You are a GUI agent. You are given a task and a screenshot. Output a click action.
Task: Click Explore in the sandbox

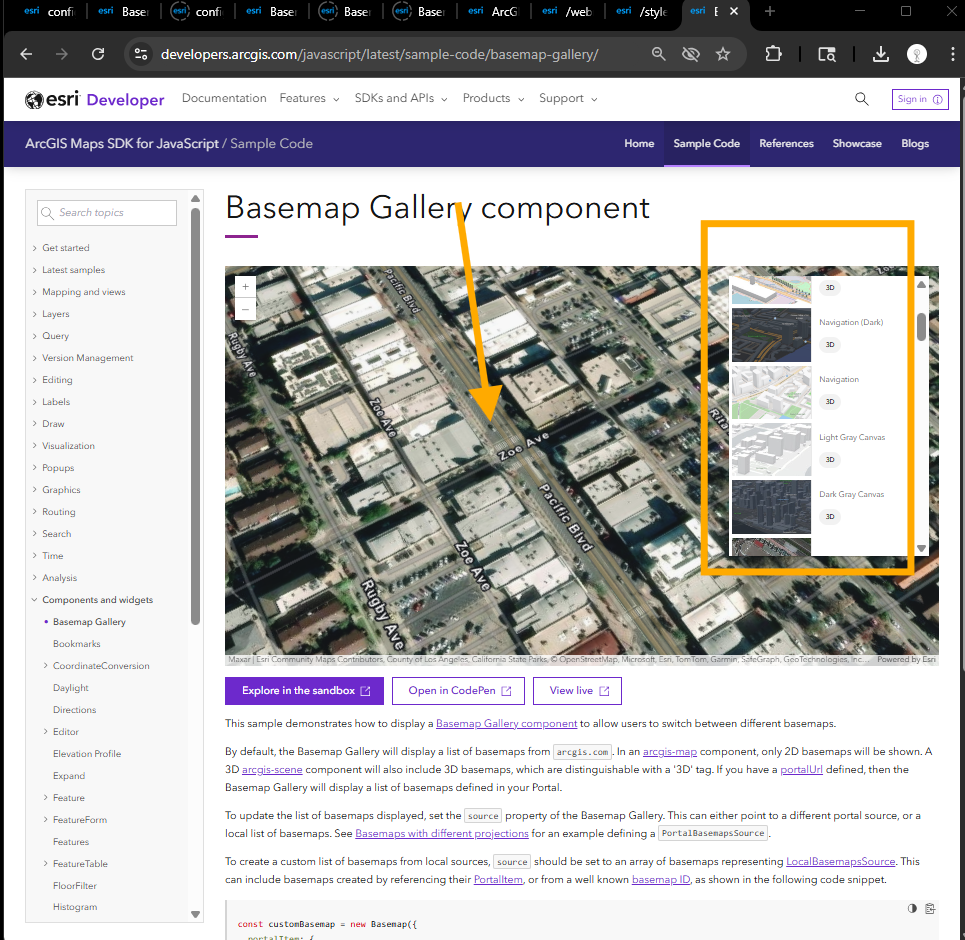[x=304, y=691]
